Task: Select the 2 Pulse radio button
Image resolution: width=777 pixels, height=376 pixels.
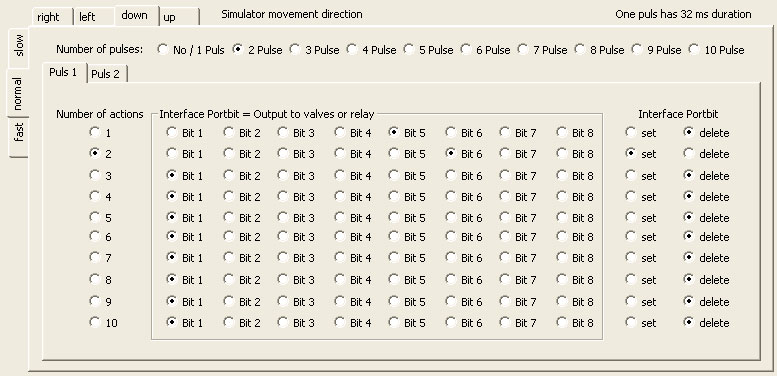Action: coord(237,50)
